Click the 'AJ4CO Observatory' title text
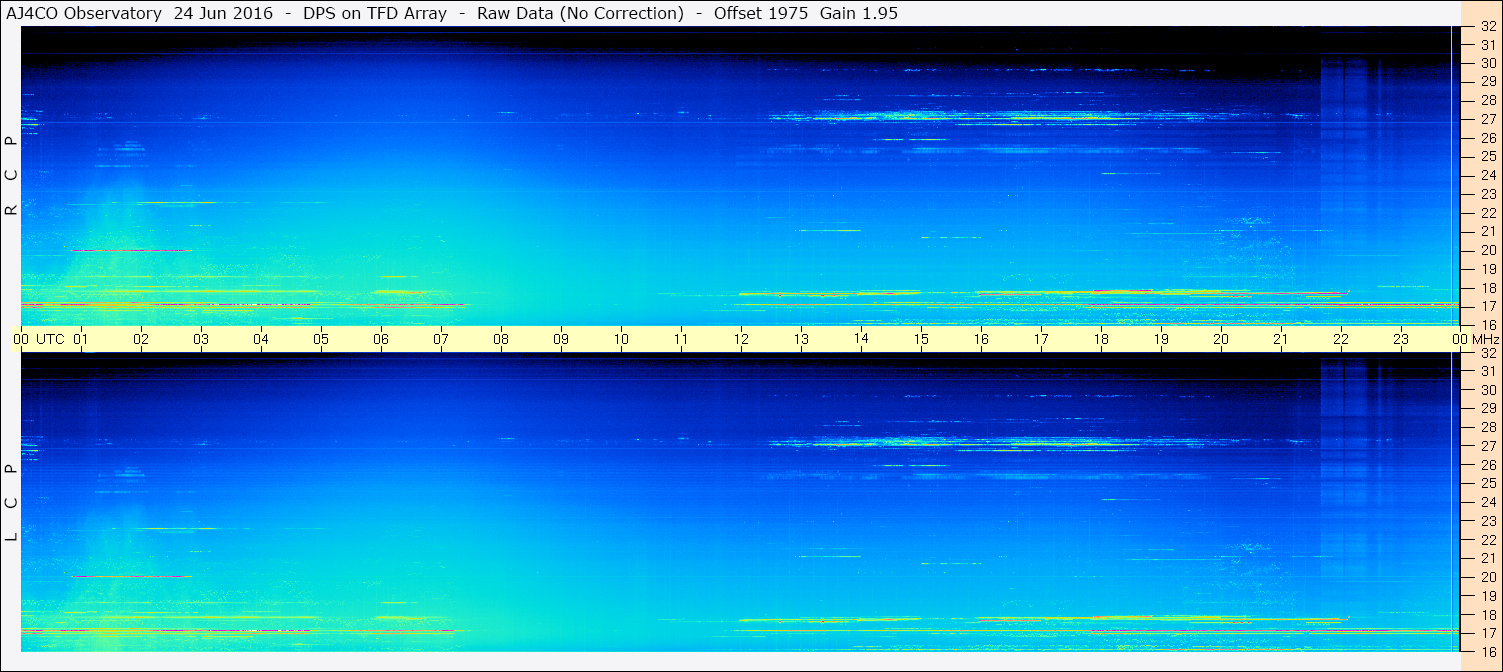 pos(84,13)
